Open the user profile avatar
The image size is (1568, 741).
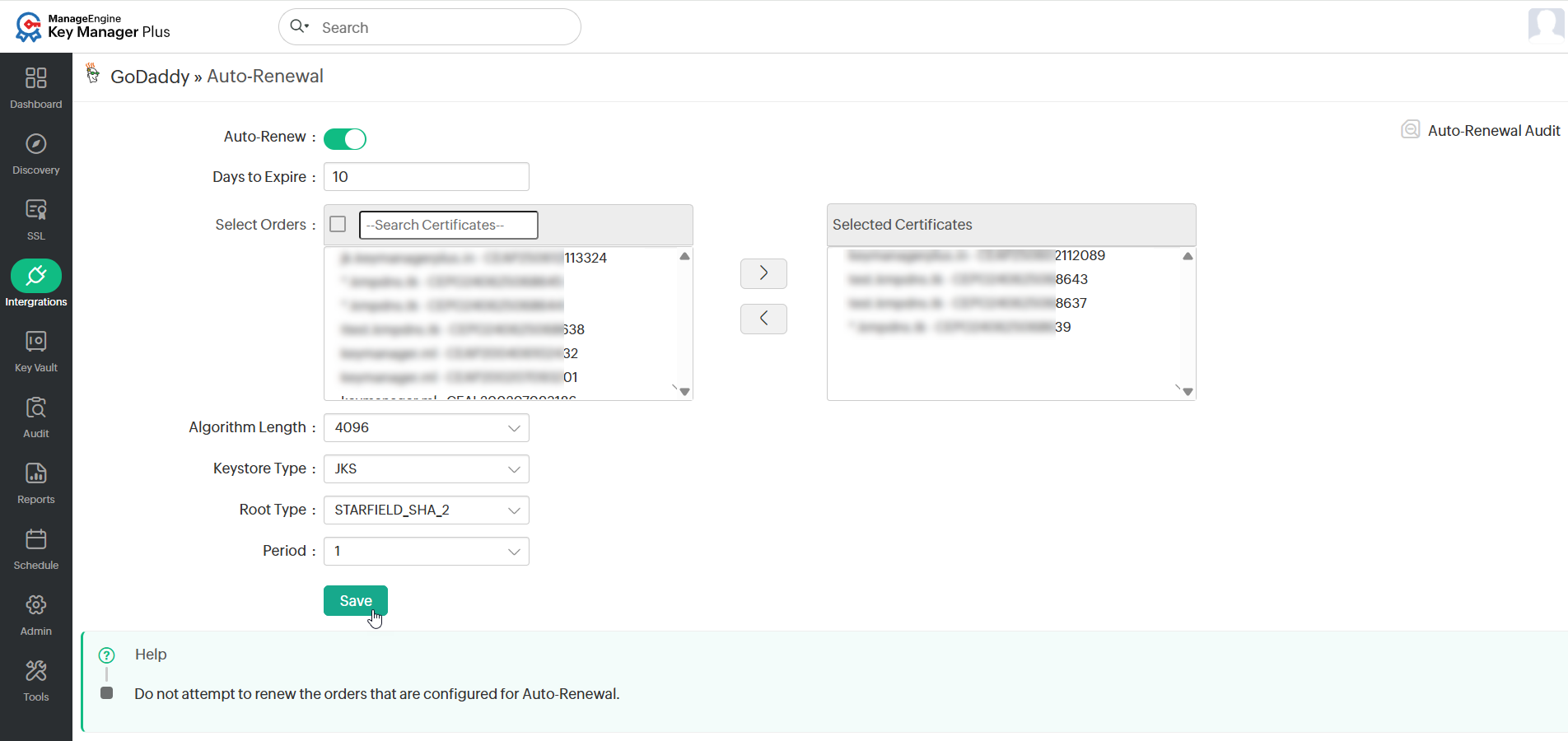pos(1546,25)
